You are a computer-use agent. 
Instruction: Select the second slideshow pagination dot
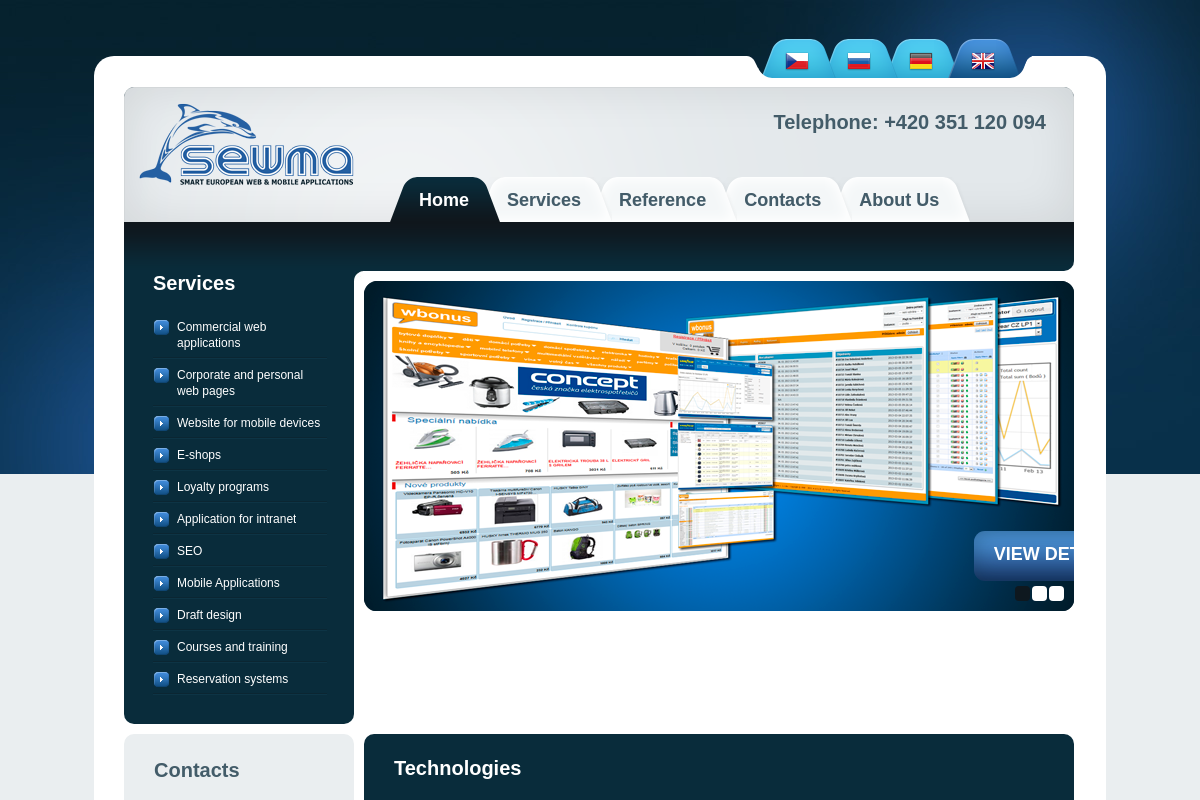click(1038, 593)
